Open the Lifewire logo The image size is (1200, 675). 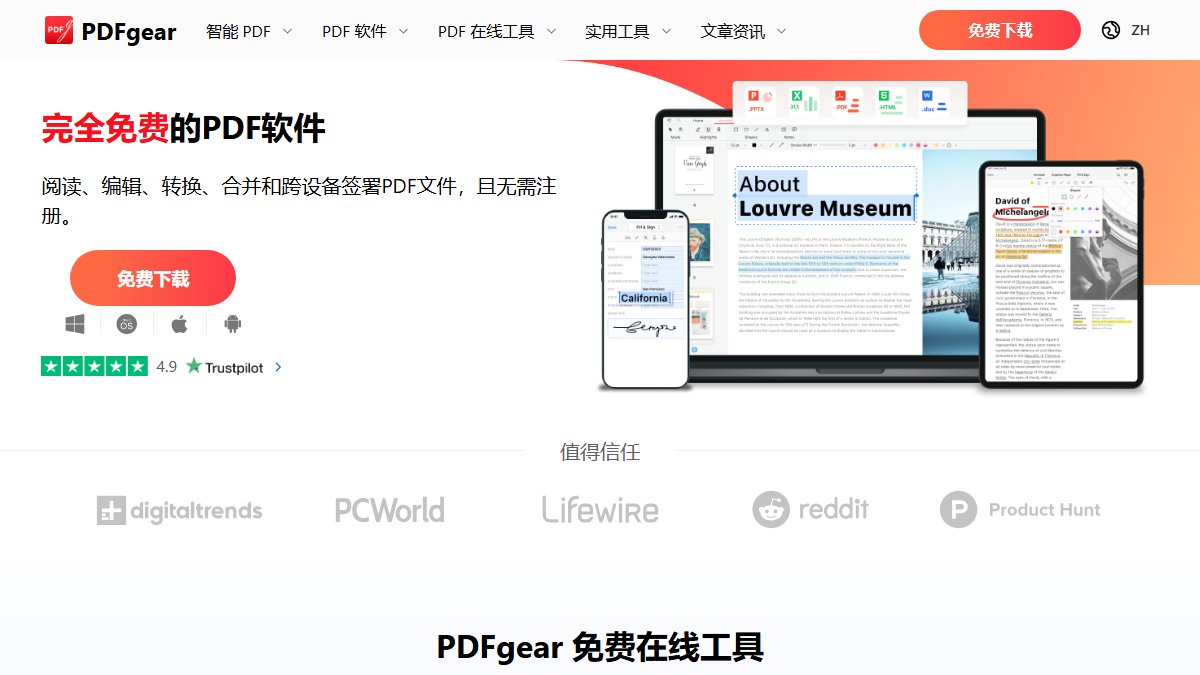tap(600, 510)
